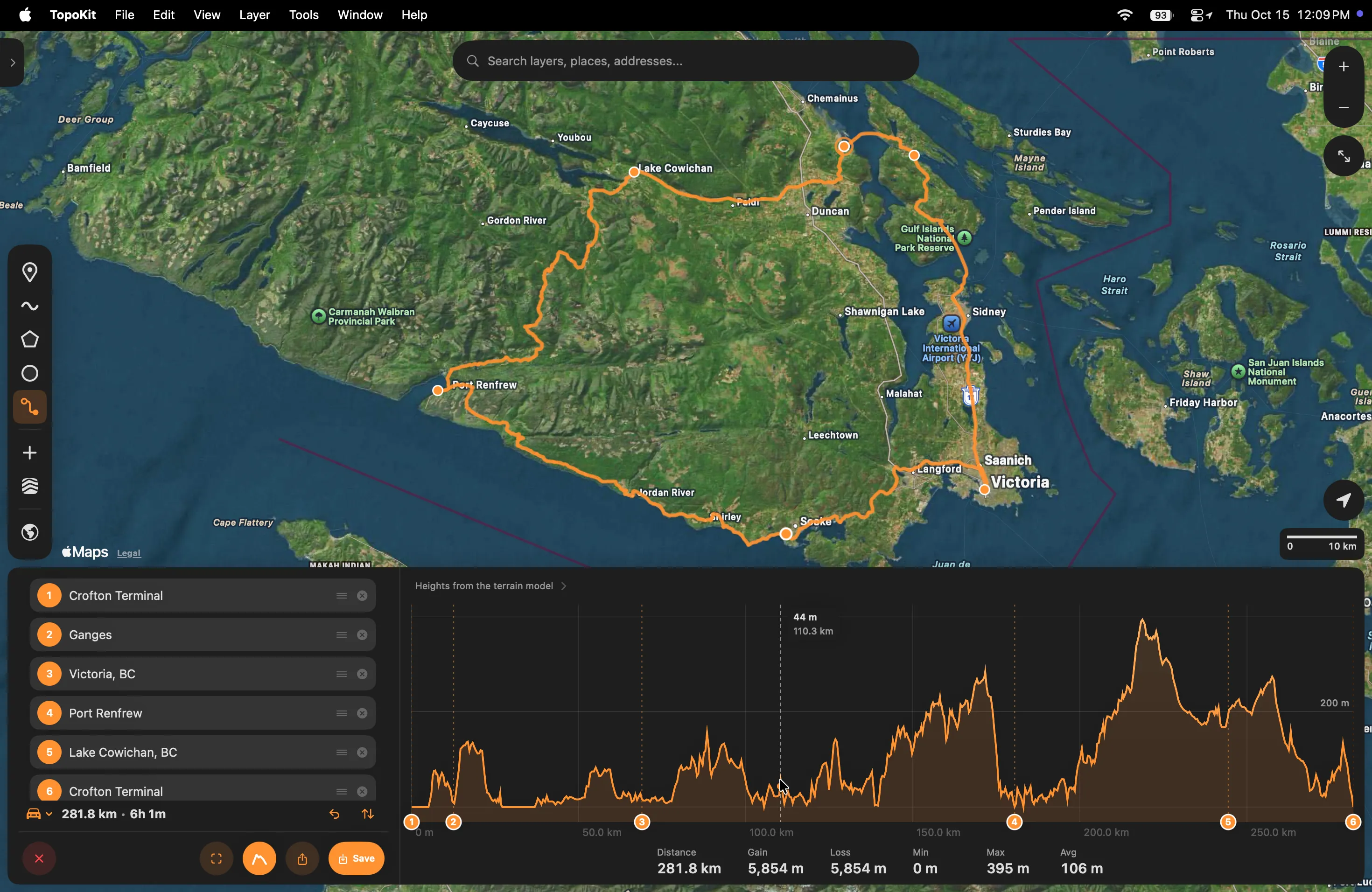Image resolution: width=1372 pixels, height=892 pixels.
Task: Zoom out the map with minus button
Action: tap(1343, 108)
